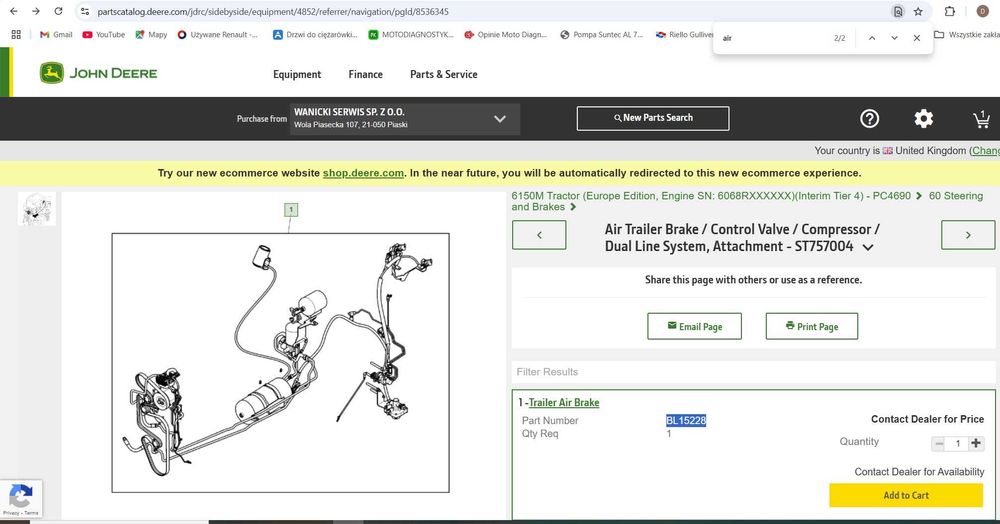
Task: Open the Finance menu
Action: 365,74
